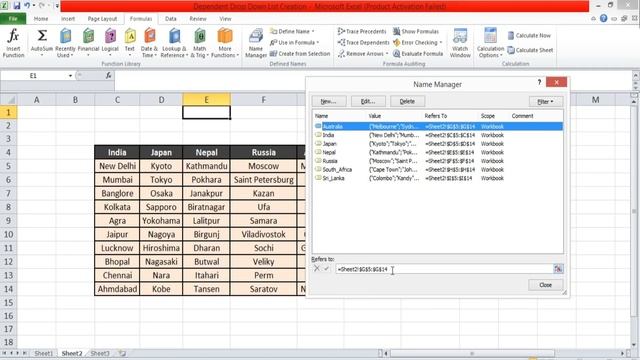Expand the Remove Arrows dropdown arrow
640x360 pixels.
(x=387, y=53)
